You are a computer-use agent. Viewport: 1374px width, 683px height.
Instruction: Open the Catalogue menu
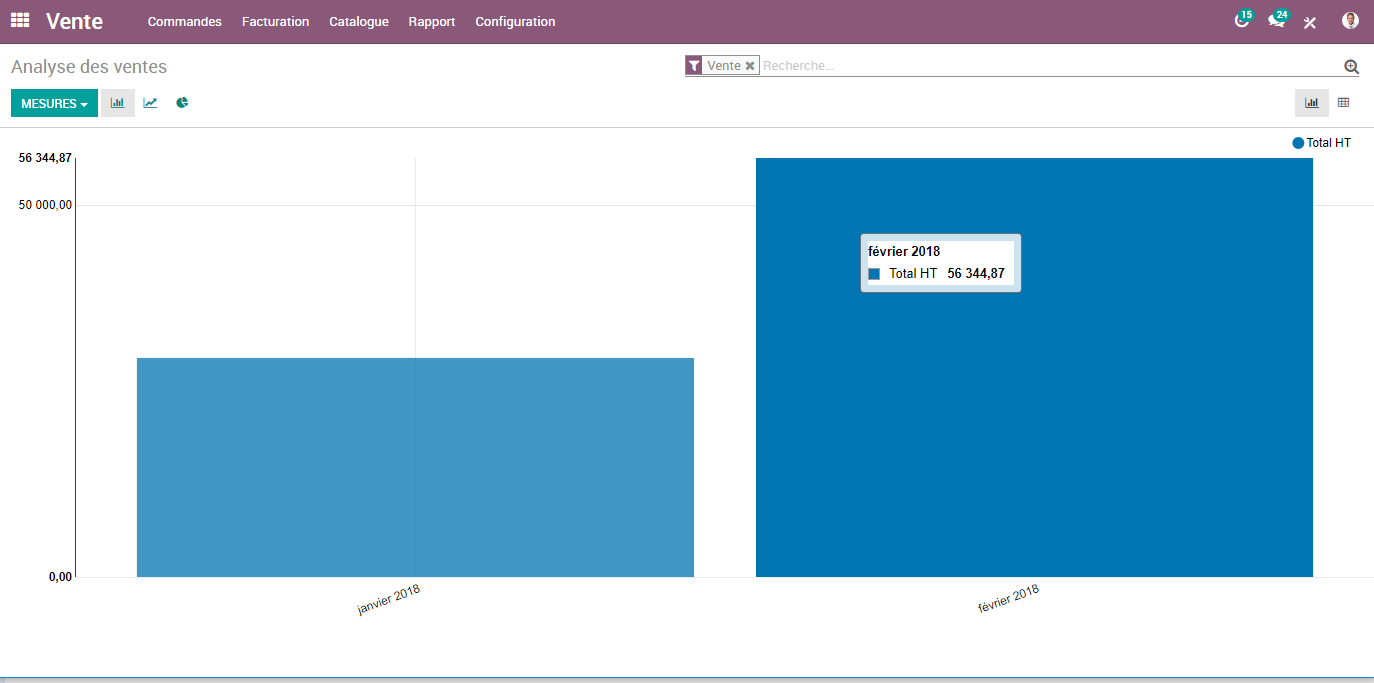tap(359, 22)
